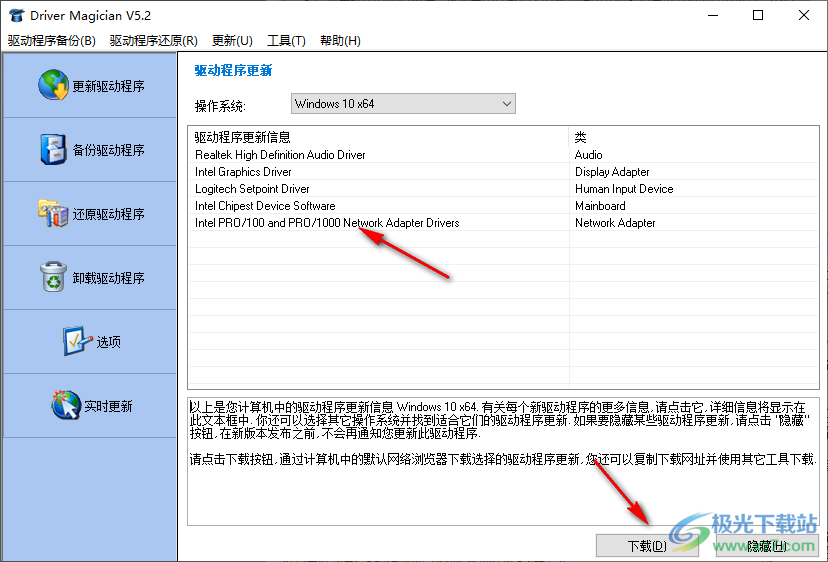Screen dimensions: 828x562
Task: Click the Driver Magician hat title icon
Action: [x=16, y=15]
